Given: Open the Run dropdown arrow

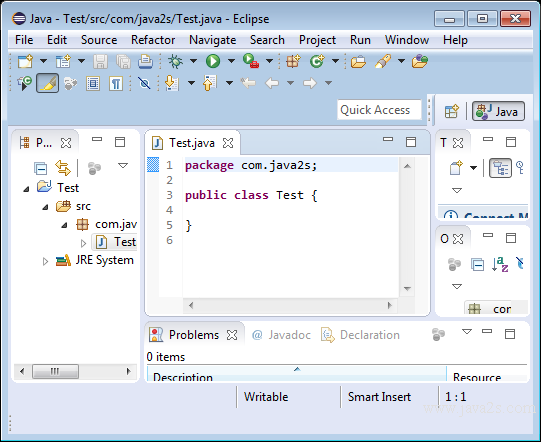Looking at the screenshot, I should (x=231, y=61).
